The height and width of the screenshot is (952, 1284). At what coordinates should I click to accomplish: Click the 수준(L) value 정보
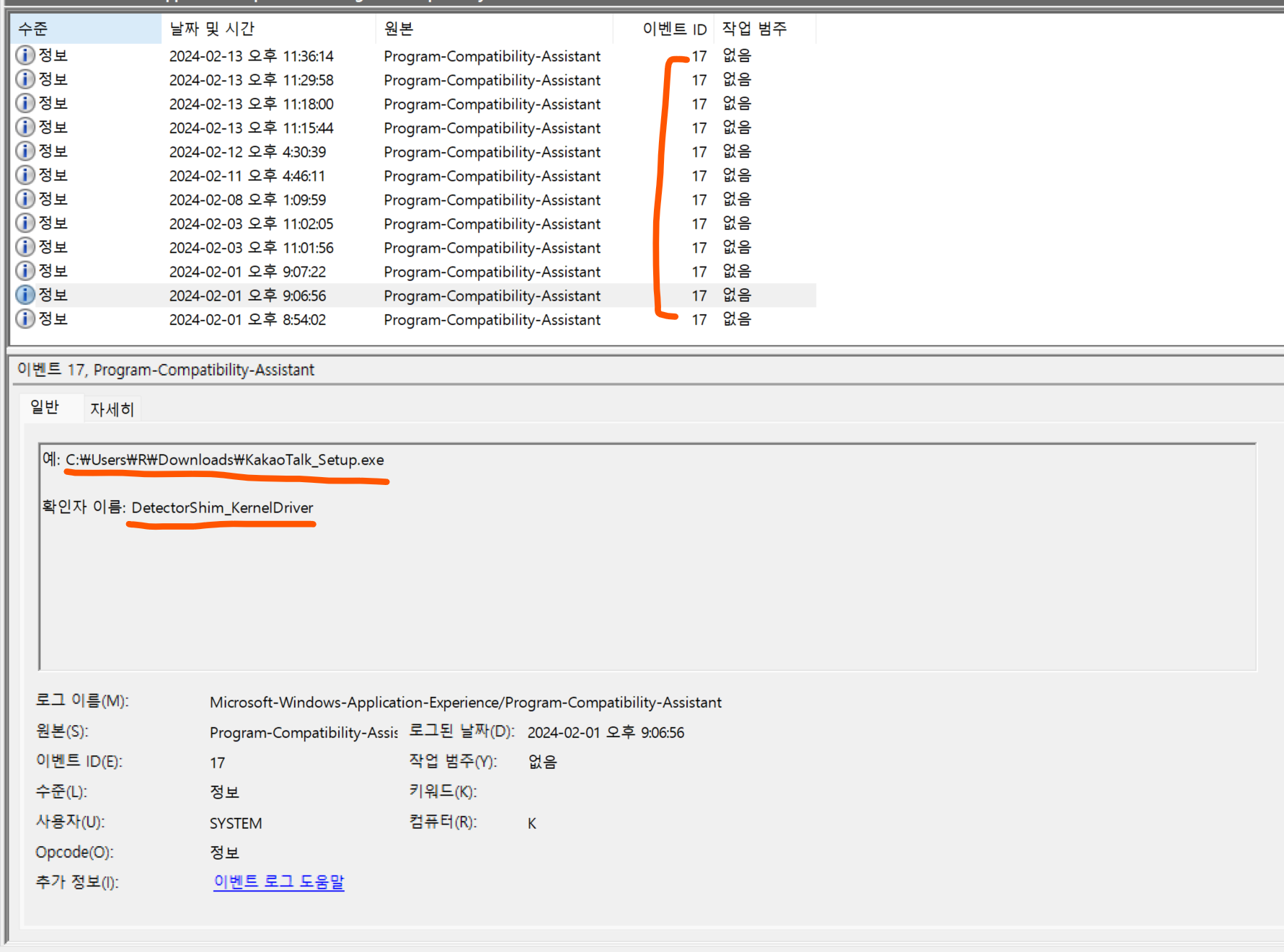pos(224,793)
